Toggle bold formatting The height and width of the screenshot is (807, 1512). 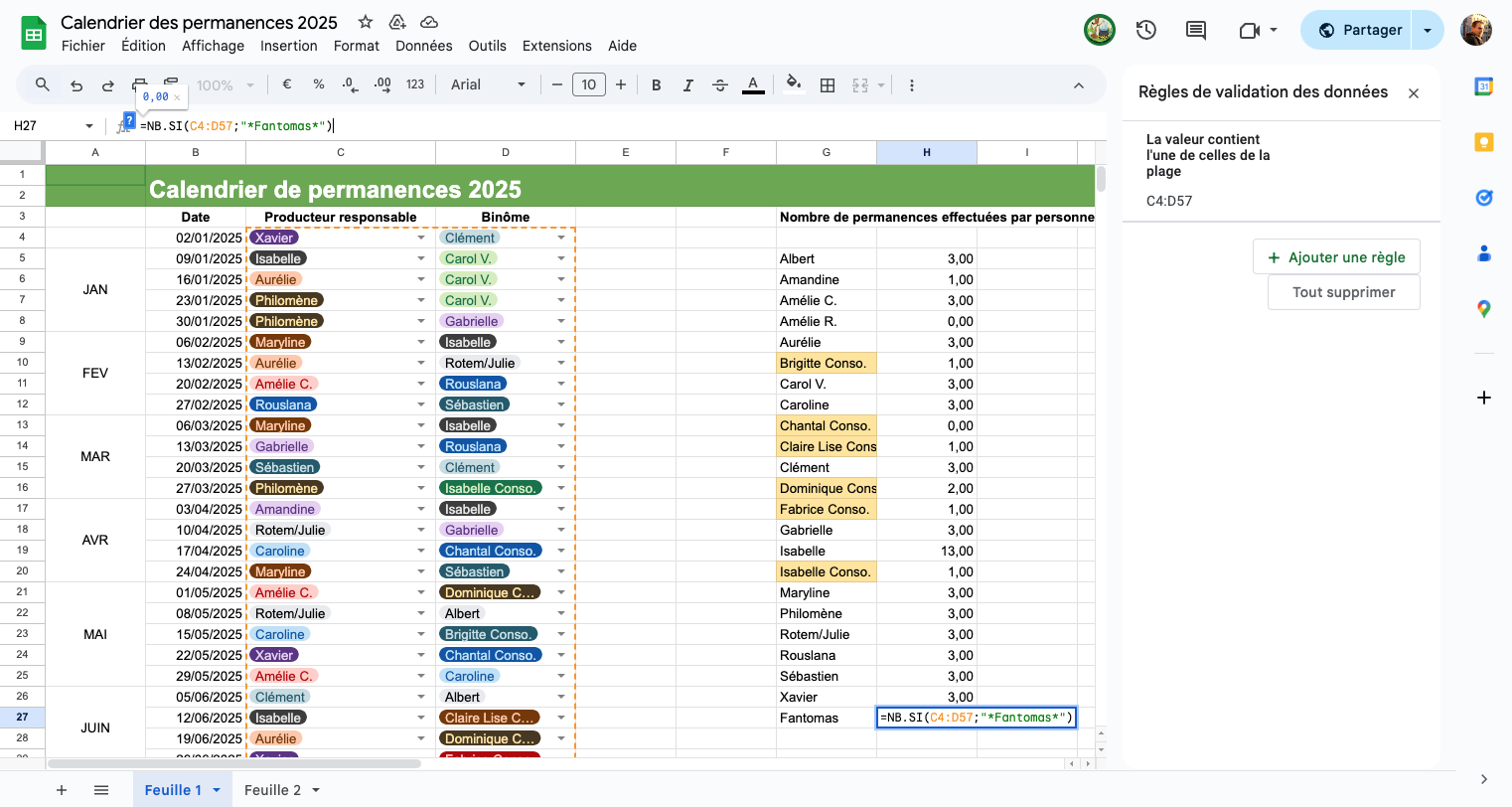click(x=656, y=85)
